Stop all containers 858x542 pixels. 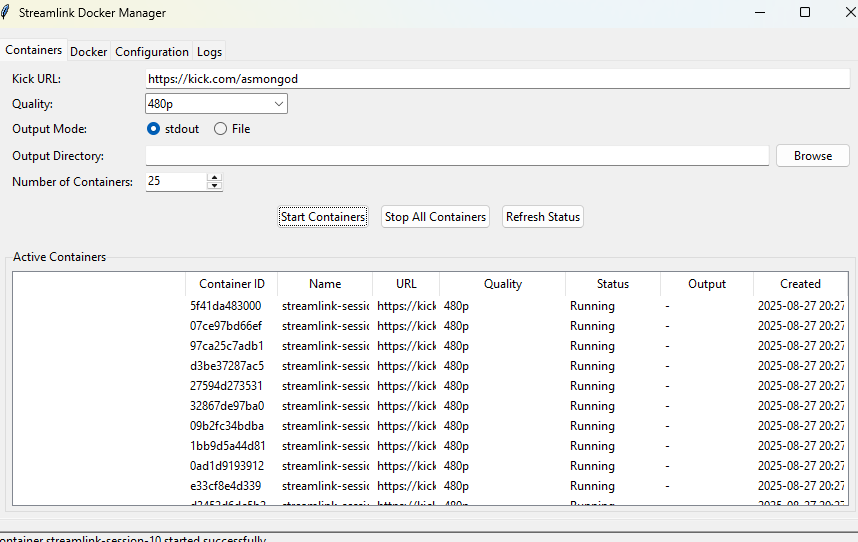click(435, 217)
